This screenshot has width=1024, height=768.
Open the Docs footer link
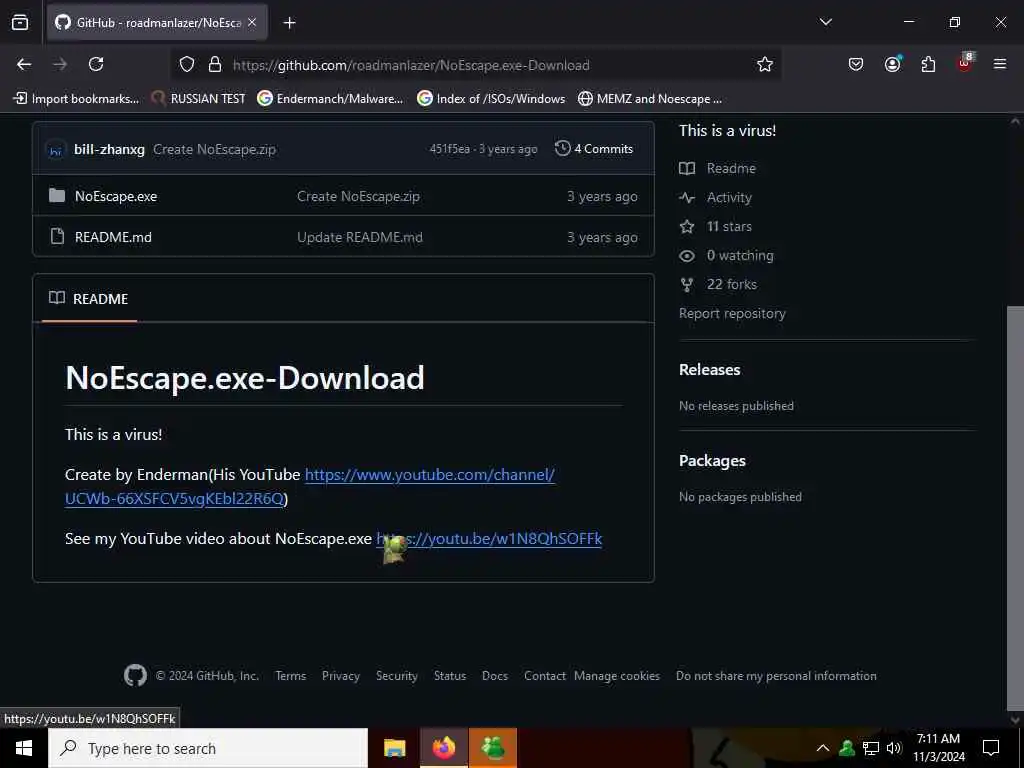pos(495,676)
